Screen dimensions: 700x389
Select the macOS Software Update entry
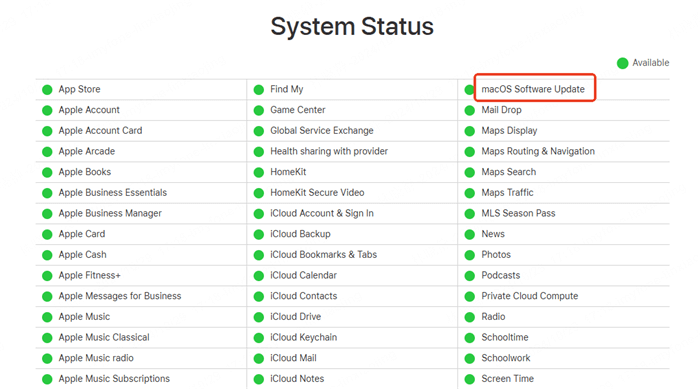pyautogui.click(x=533, y=89)
